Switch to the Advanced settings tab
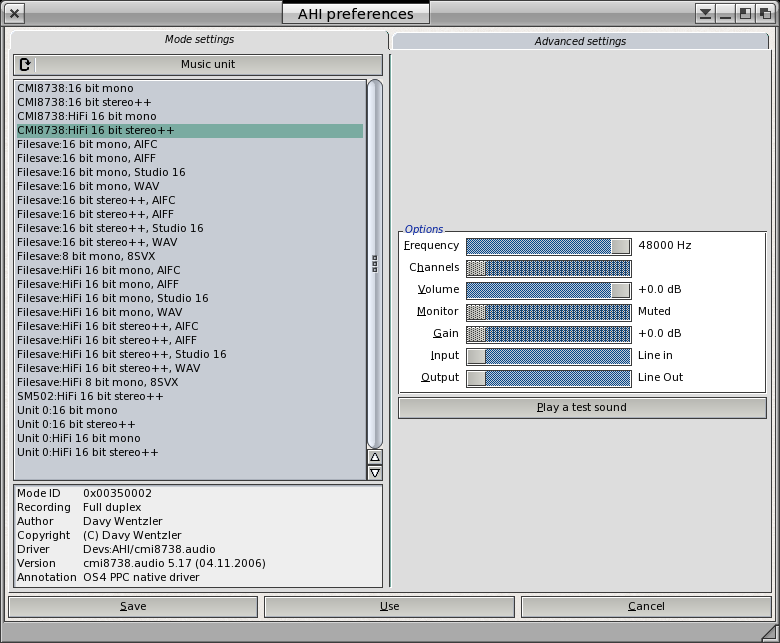 click(x=580, y=41)
